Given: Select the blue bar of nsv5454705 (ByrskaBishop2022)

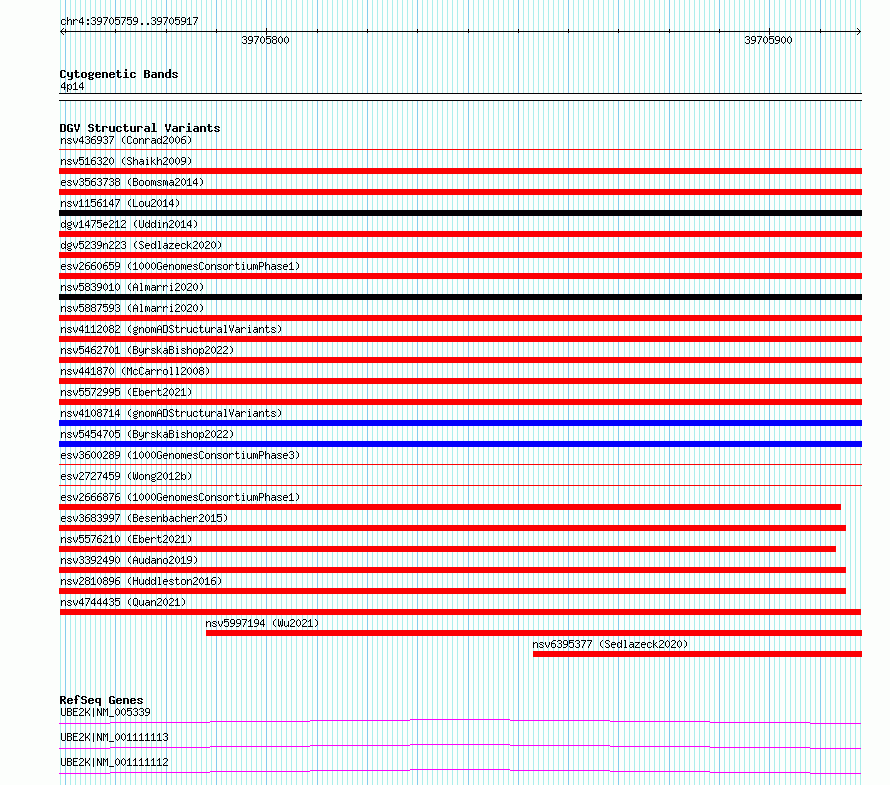Looking at the screenshot, I should point(460,444).
